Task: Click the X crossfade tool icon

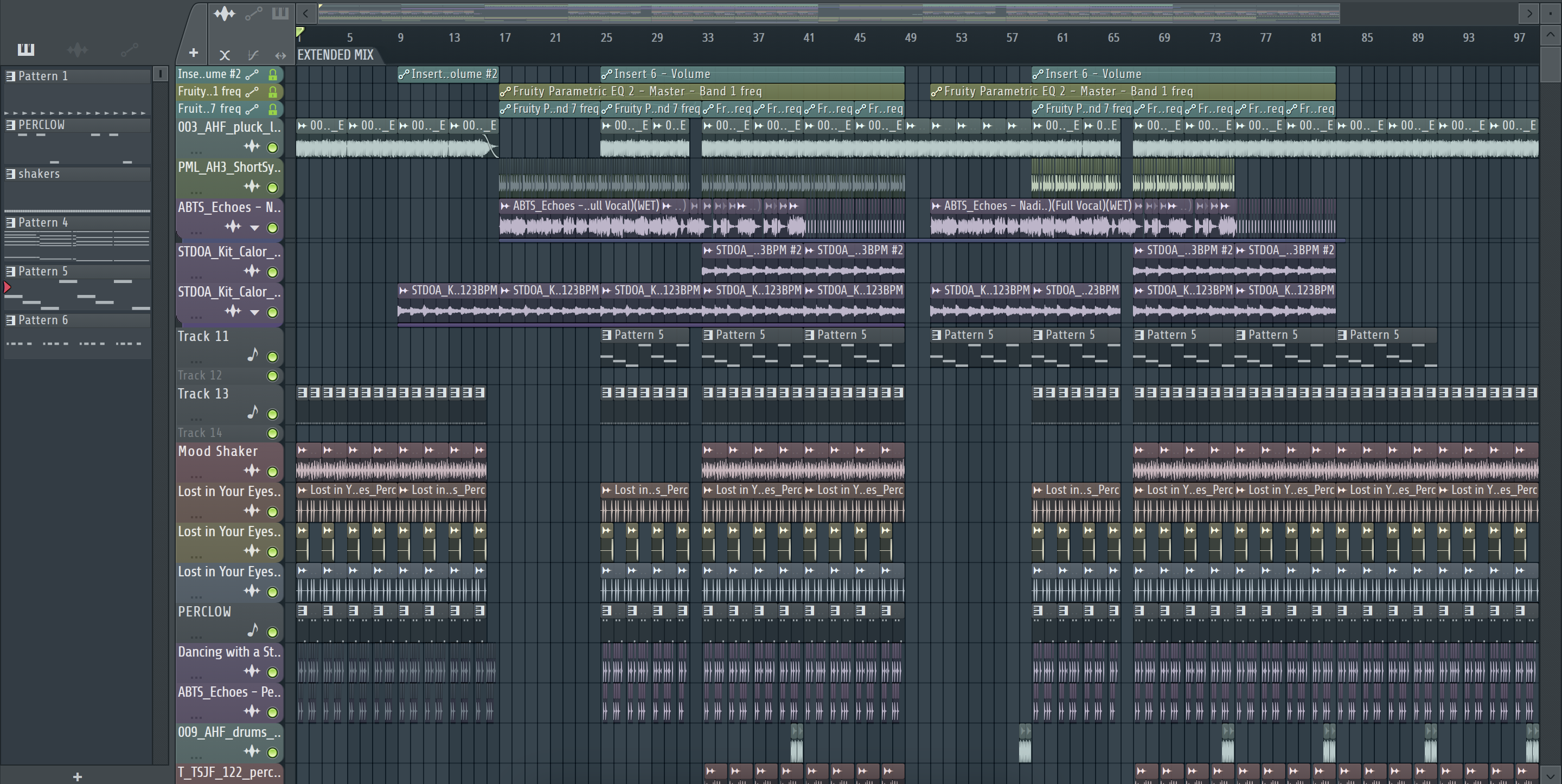Action: (x=225, y=55)
